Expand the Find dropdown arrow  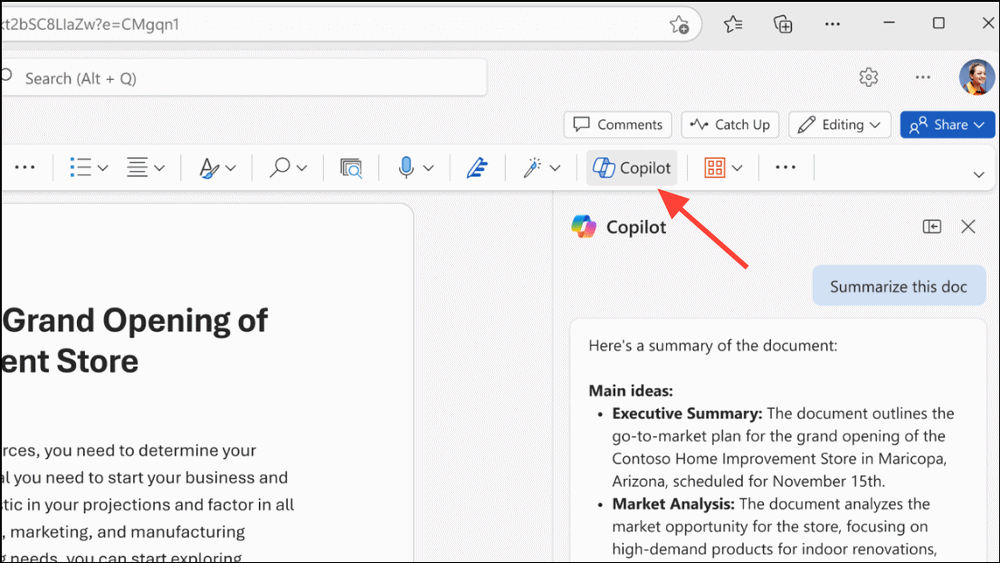point(302,168)
